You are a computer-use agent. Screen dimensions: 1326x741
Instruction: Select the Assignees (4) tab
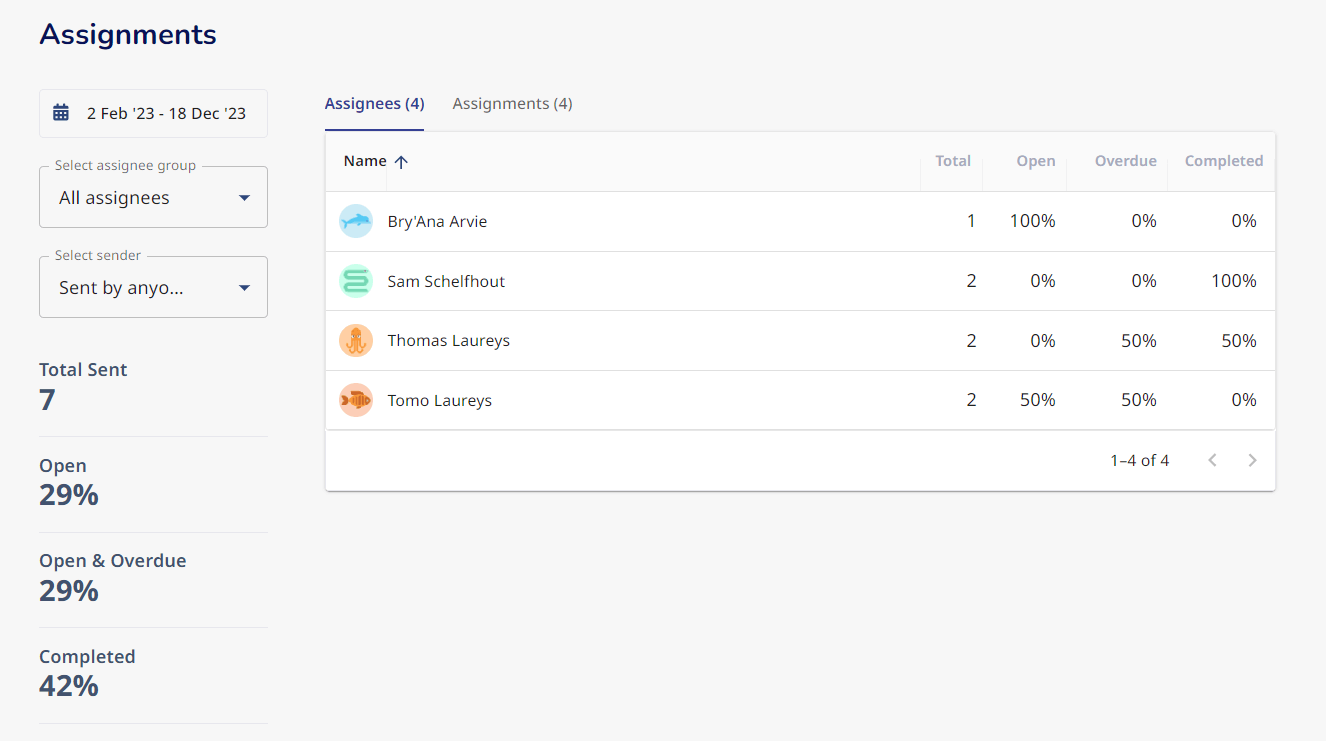click(x=374, y=103)
